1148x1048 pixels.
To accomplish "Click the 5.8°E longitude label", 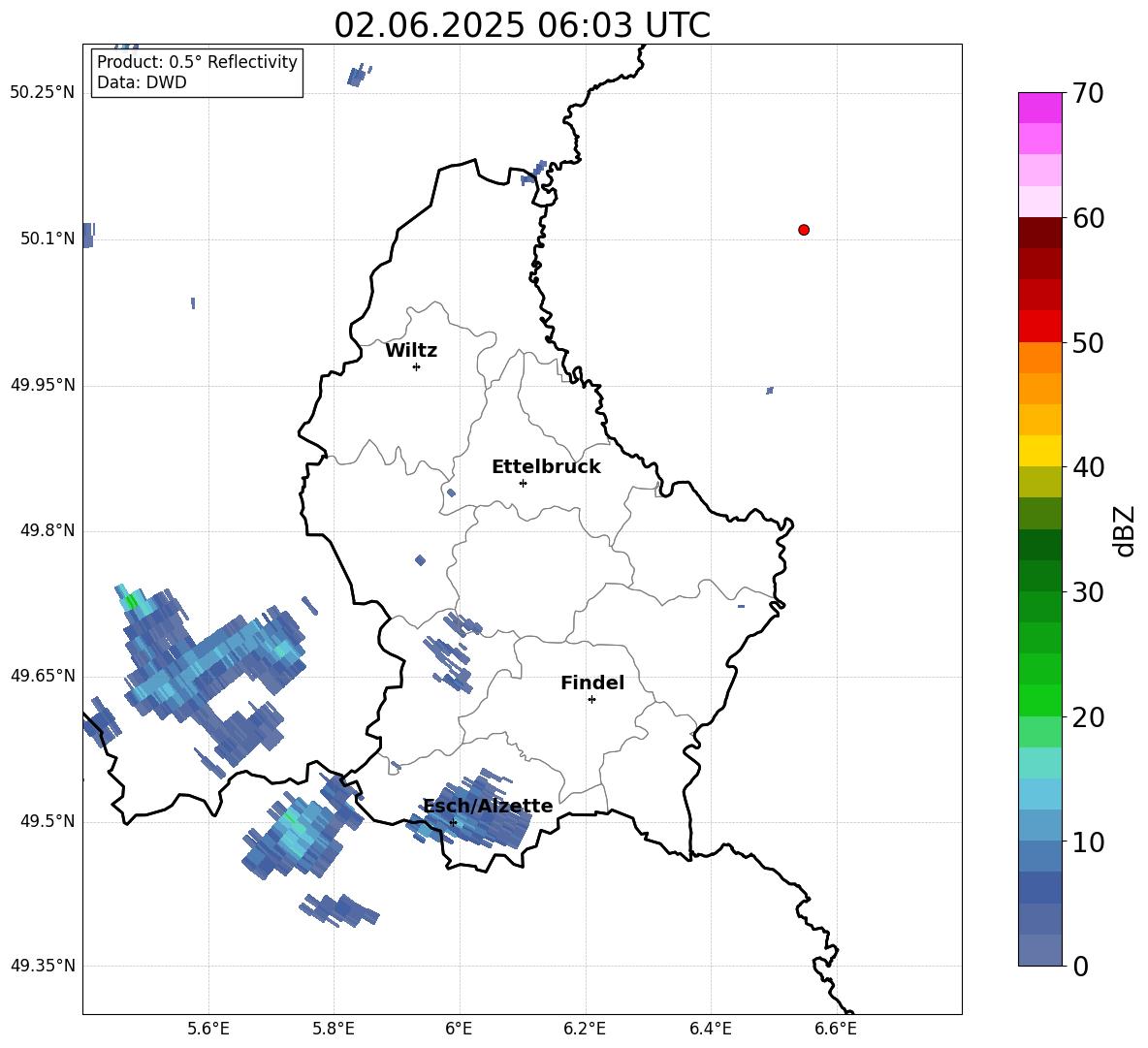I will pyautogui.click(x=334, y=1029).
